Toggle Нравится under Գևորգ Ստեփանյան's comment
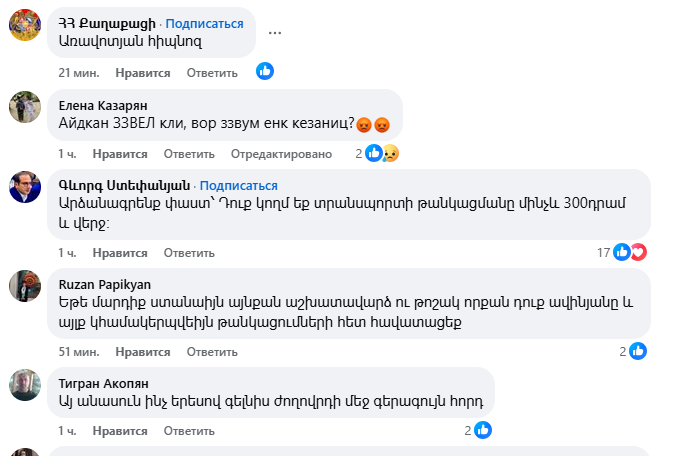The height and width of the screenshot is (456, 674). (x=120, y=253)
